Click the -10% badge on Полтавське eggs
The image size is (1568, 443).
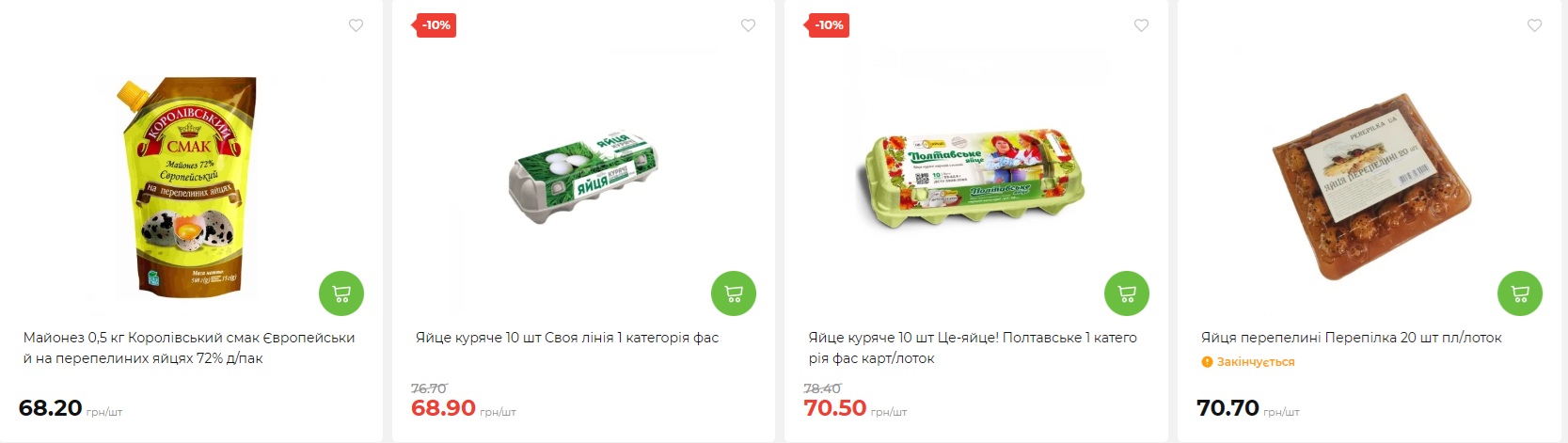tap(829, 25)
